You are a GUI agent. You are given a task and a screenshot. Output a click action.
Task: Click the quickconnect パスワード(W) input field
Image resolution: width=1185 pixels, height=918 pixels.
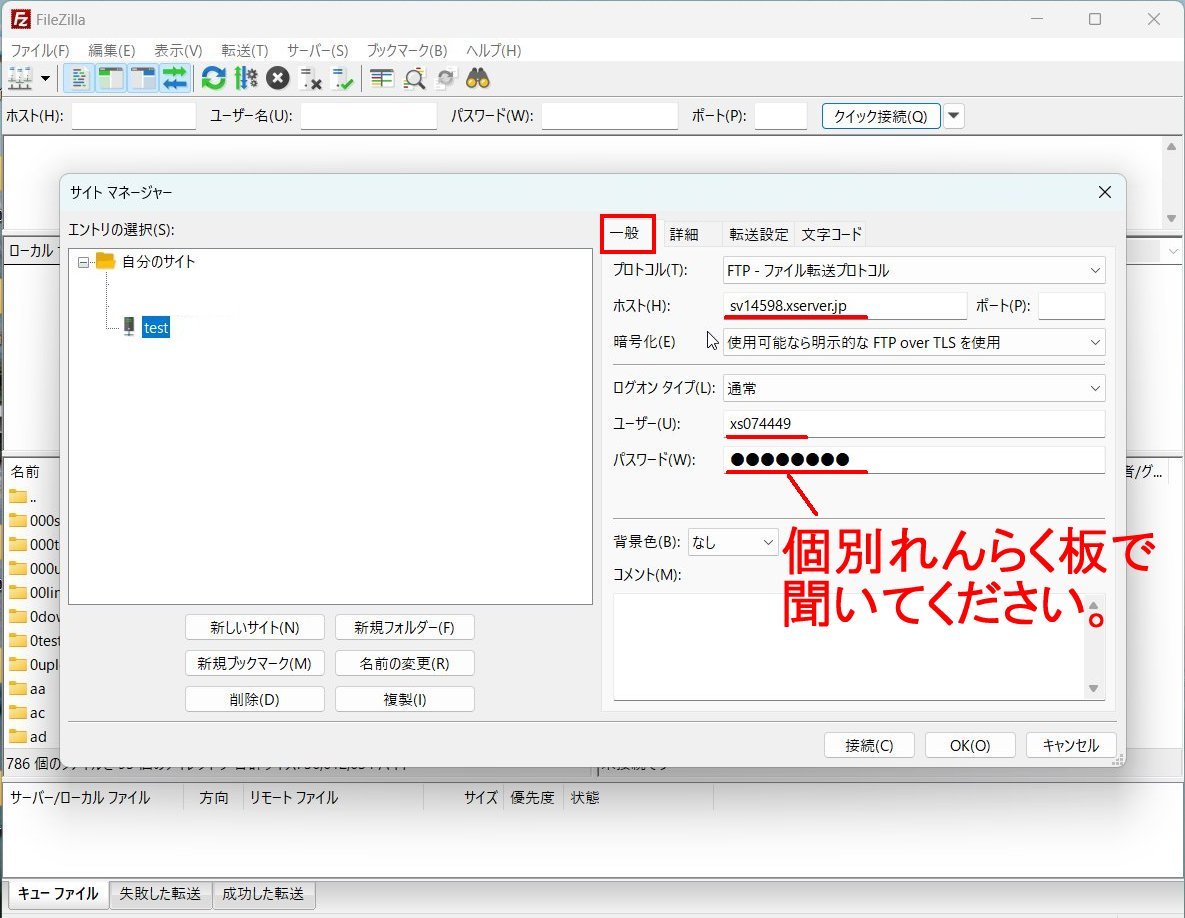610,116
